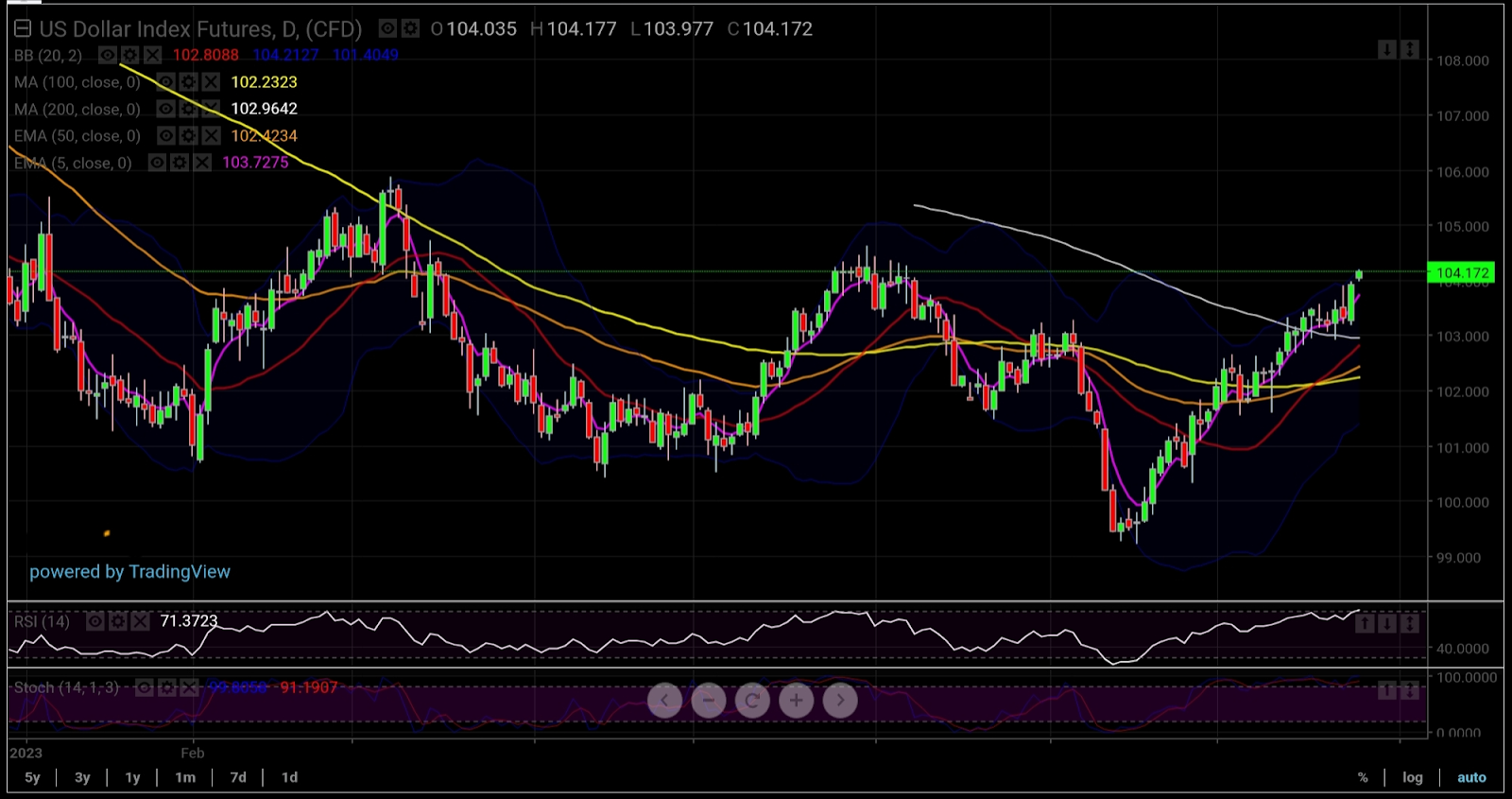
Task: Click the MA (200, close, 0) label
Action: click(x=77, y=109)
